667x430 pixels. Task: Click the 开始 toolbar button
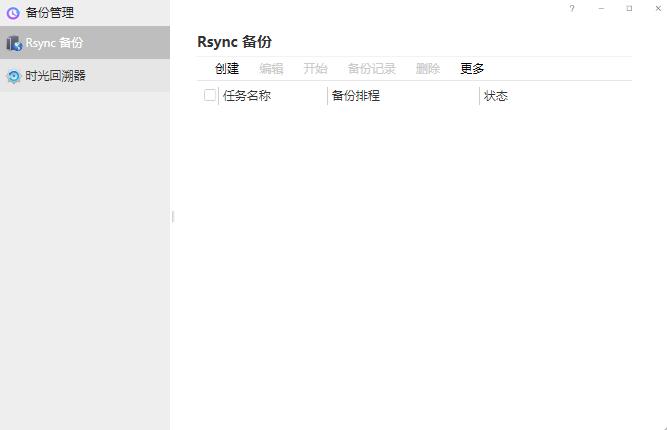click(315, 68)
